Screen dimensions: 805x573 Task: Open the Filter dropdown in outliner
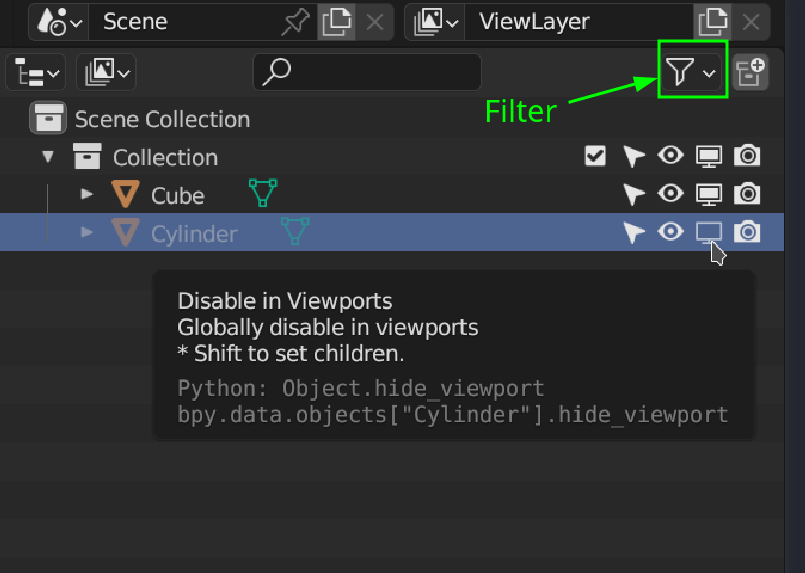(692, 71)
